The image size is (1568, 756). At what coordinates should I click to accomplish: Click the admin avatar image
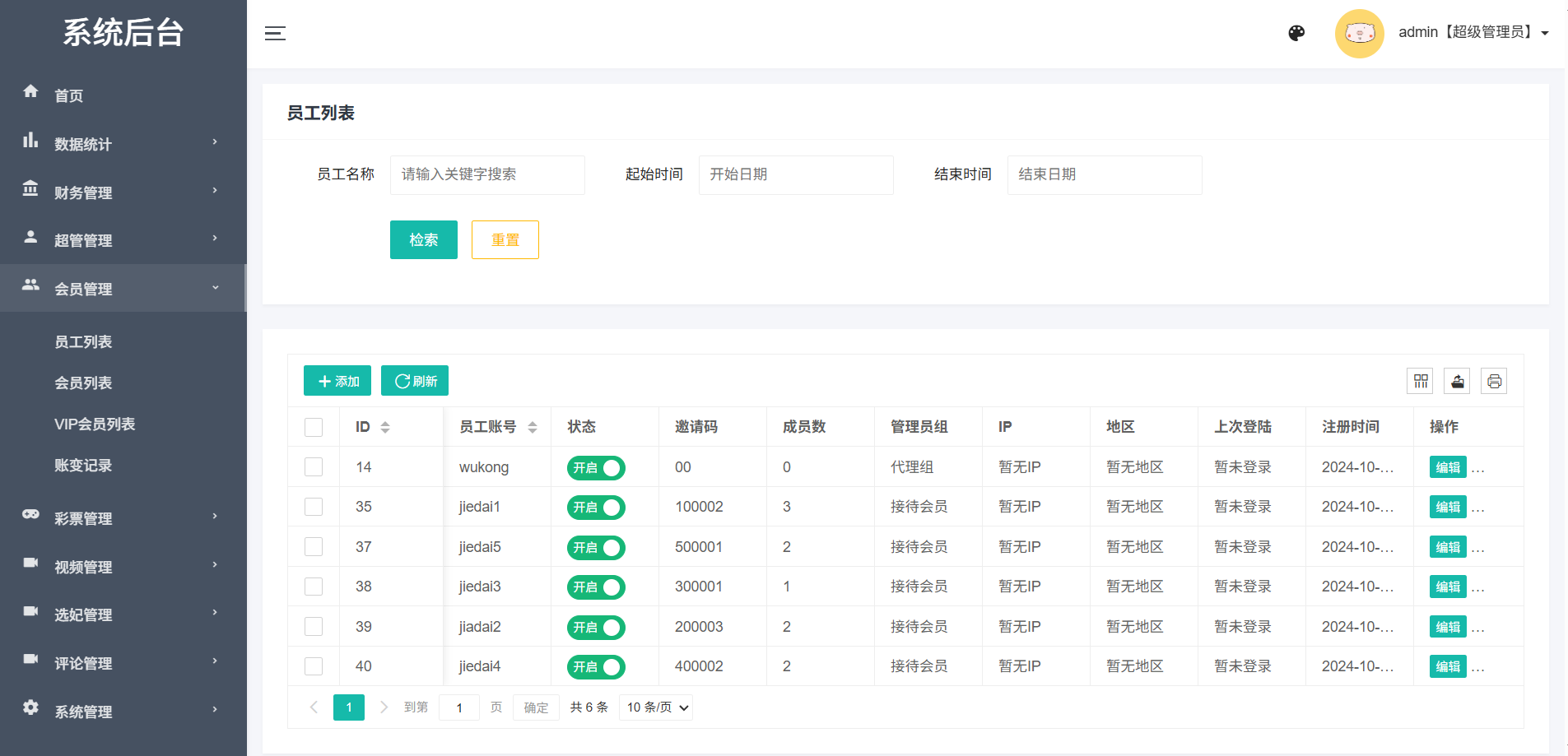[1359, 34]
